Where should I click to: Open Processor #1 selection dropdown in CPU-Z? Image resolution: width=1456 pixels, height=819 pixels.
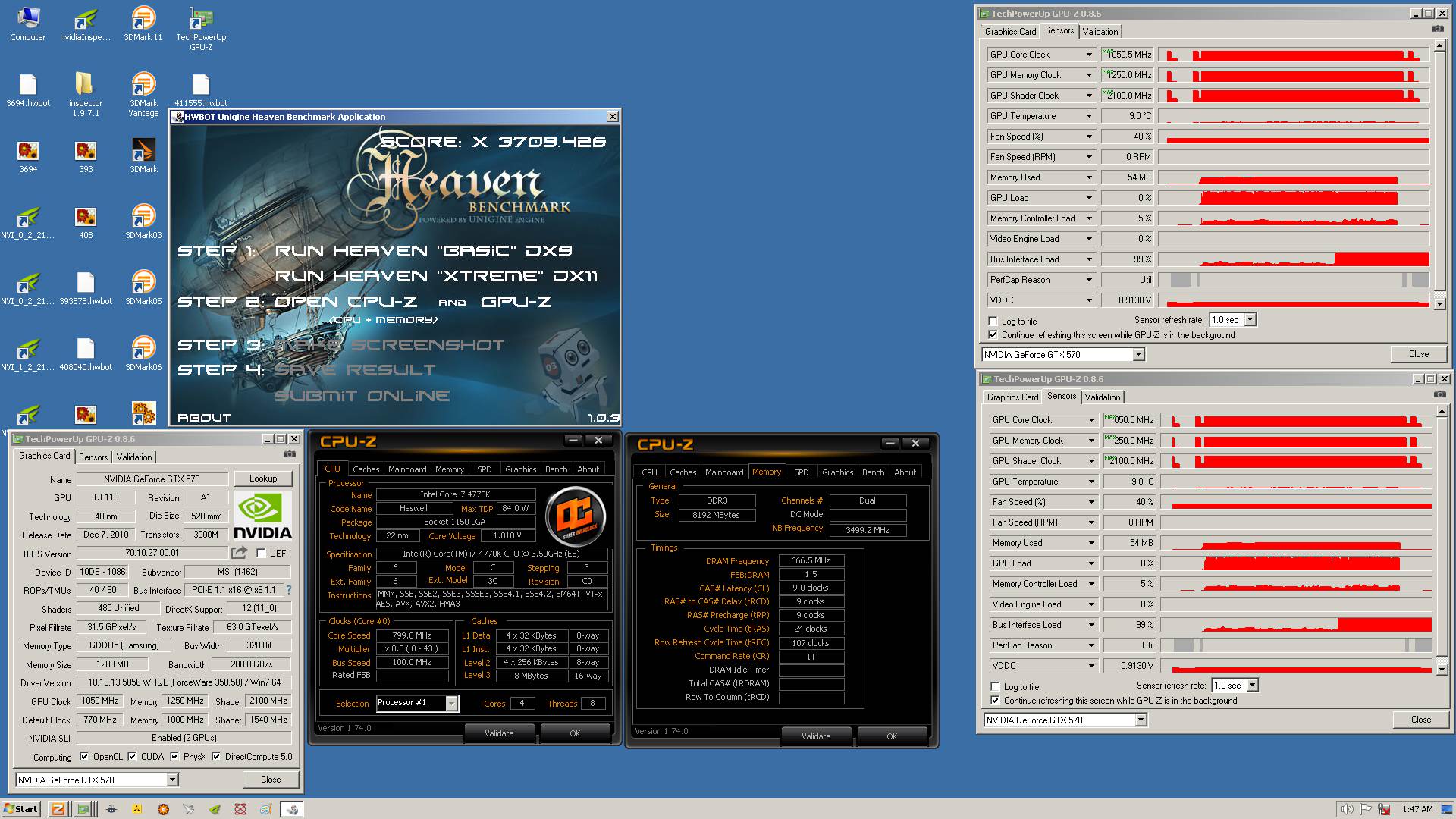[451, 703]
